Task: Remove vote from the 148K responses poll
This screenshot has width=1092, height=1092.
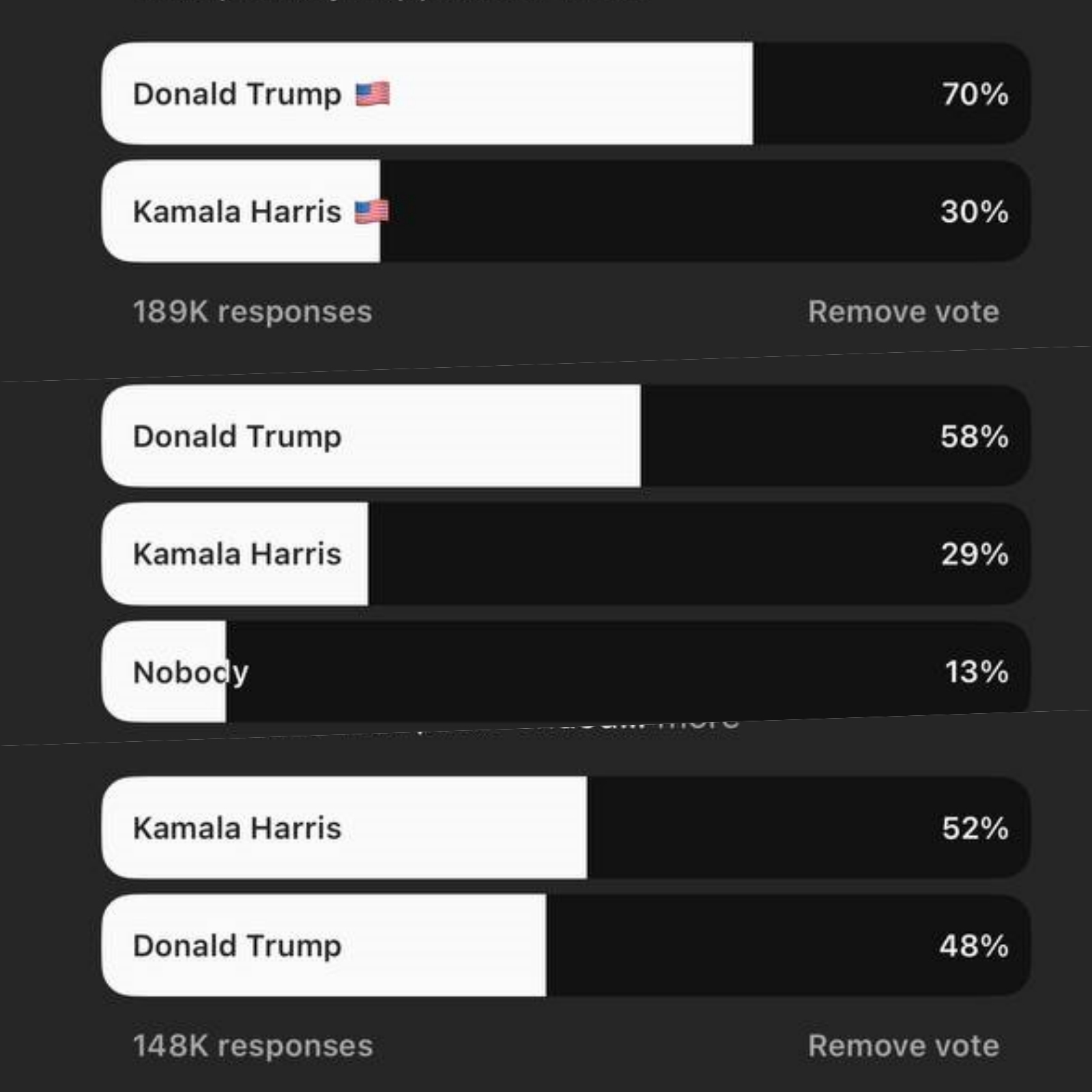Action: pos(904,1046)
